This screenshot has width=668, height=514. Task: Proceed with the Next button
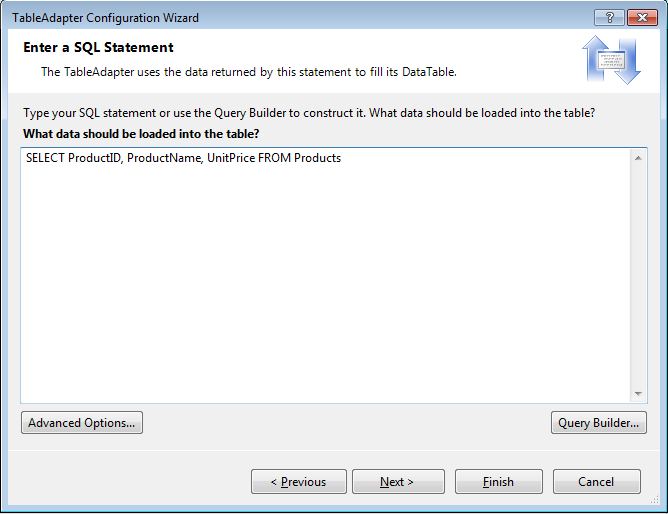pyautogui.click(x=397, y=482)
